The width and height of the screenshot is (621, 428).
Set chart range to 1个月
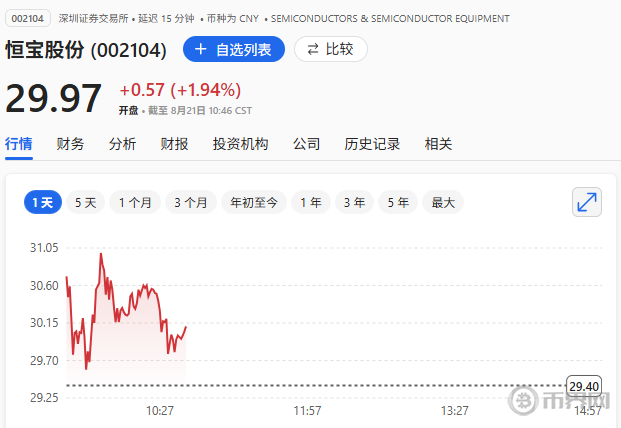(x=135, y=202)
